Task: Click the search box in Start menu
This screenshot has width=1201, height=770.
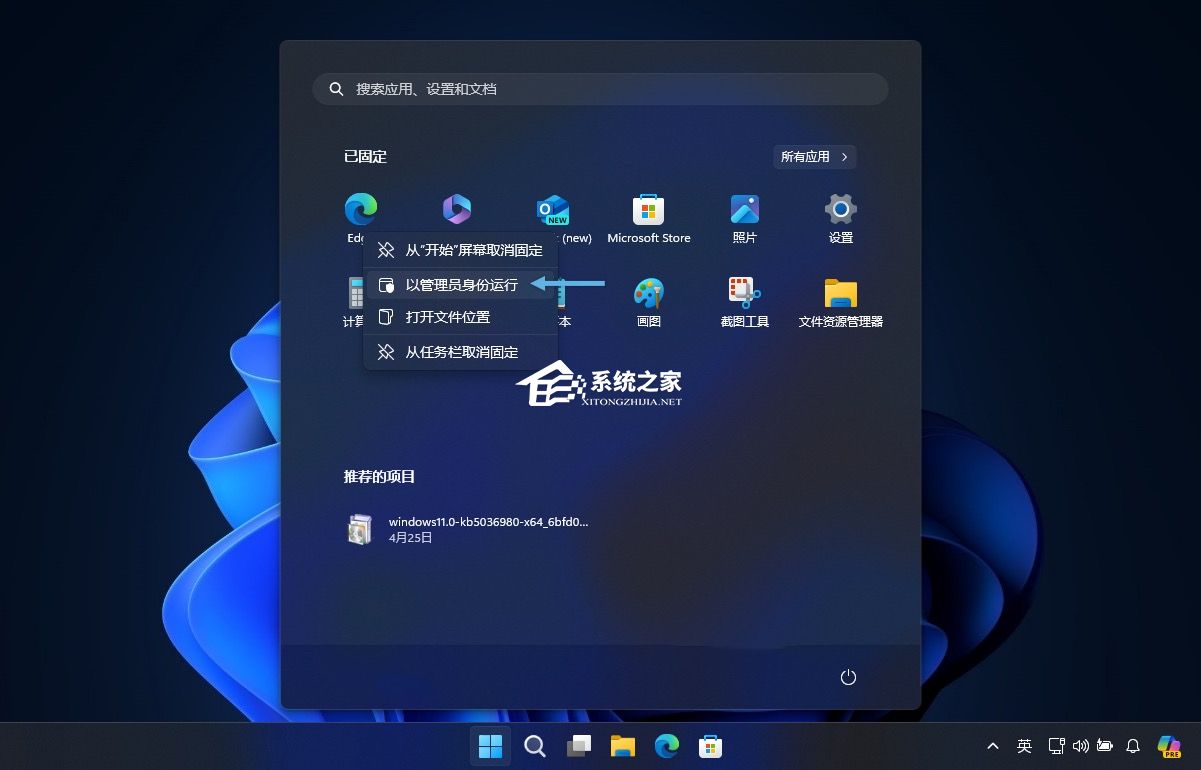Action: [600, 89]
